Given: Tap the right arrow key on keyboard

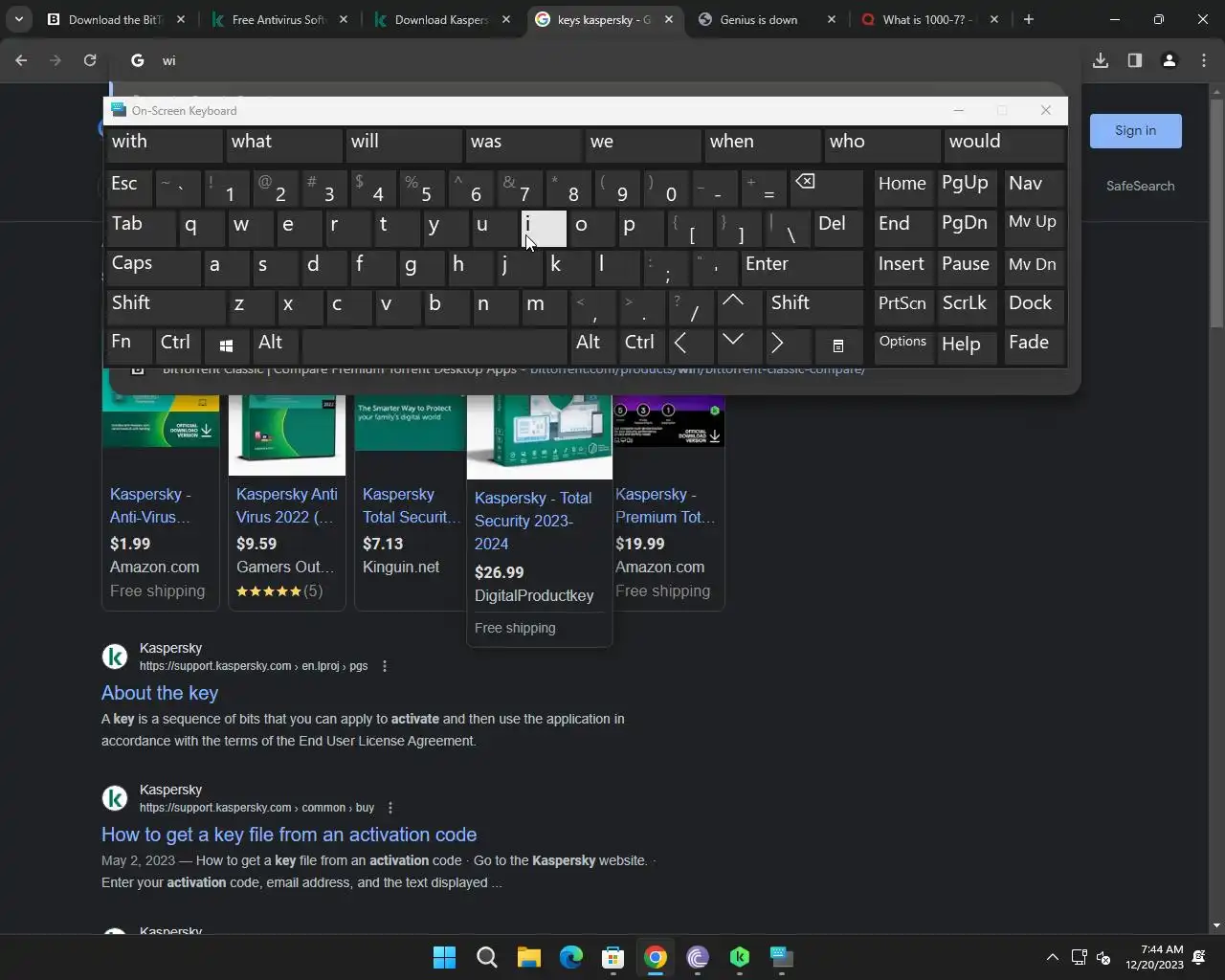Looking at the screenshot, I should coord(787,345).
